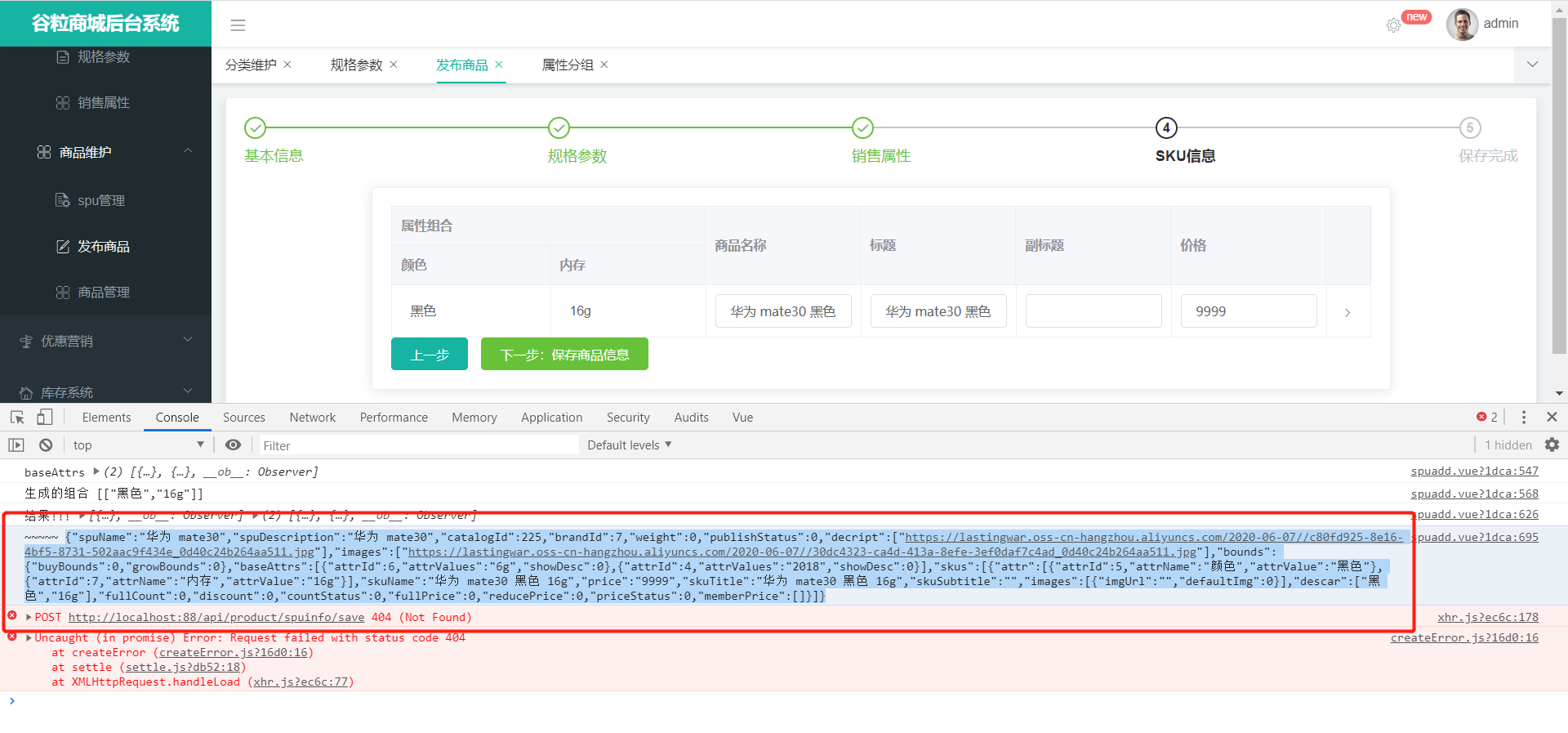Open the tabs dropdown chevron

(x=1532, y=65)
